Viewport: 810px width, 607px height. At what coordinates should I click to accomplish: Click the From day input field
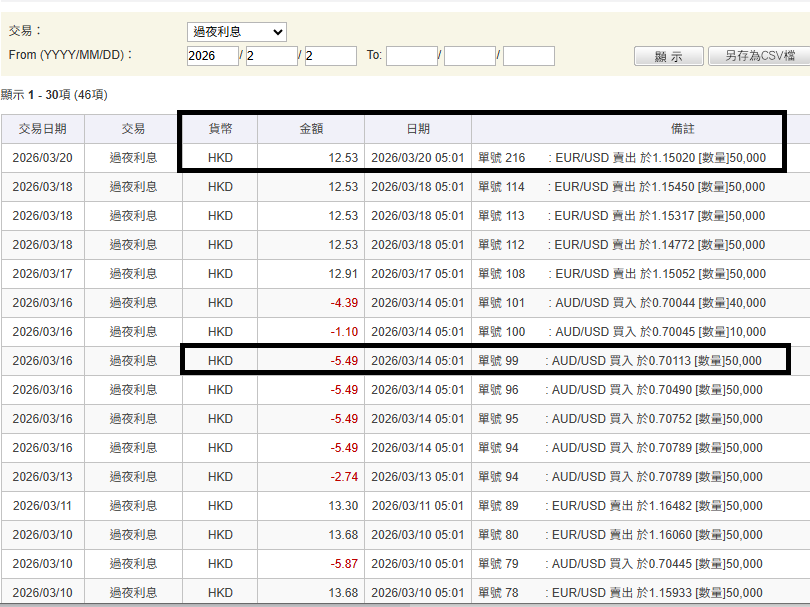[x=331, y=56]
